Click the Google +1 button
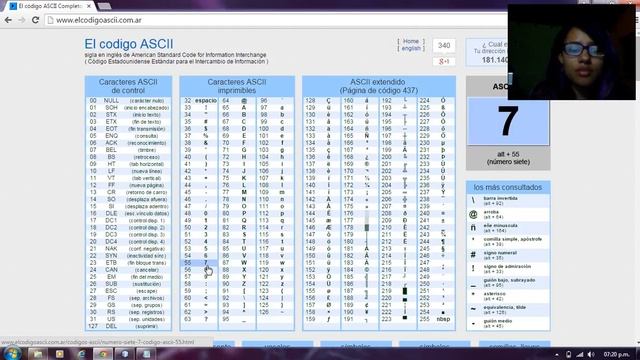The height and width of the screenshot is (360, 640). coord(444,61)
